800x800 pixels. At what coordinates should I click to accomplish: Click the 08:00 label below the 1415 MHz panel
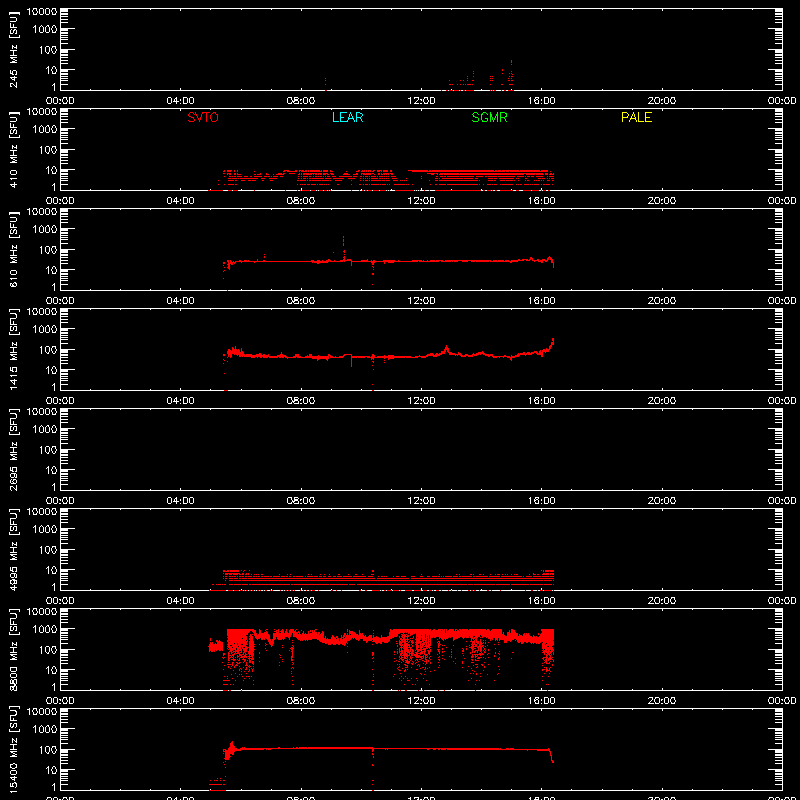pyautogui.click(x=301, y=401)
